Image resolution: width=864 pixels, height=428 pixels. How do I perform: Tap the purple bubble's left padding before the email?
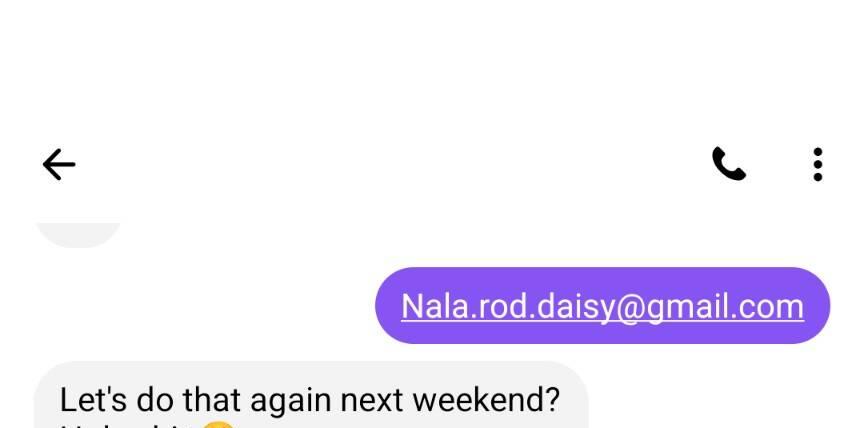click(x=388, y=306)
